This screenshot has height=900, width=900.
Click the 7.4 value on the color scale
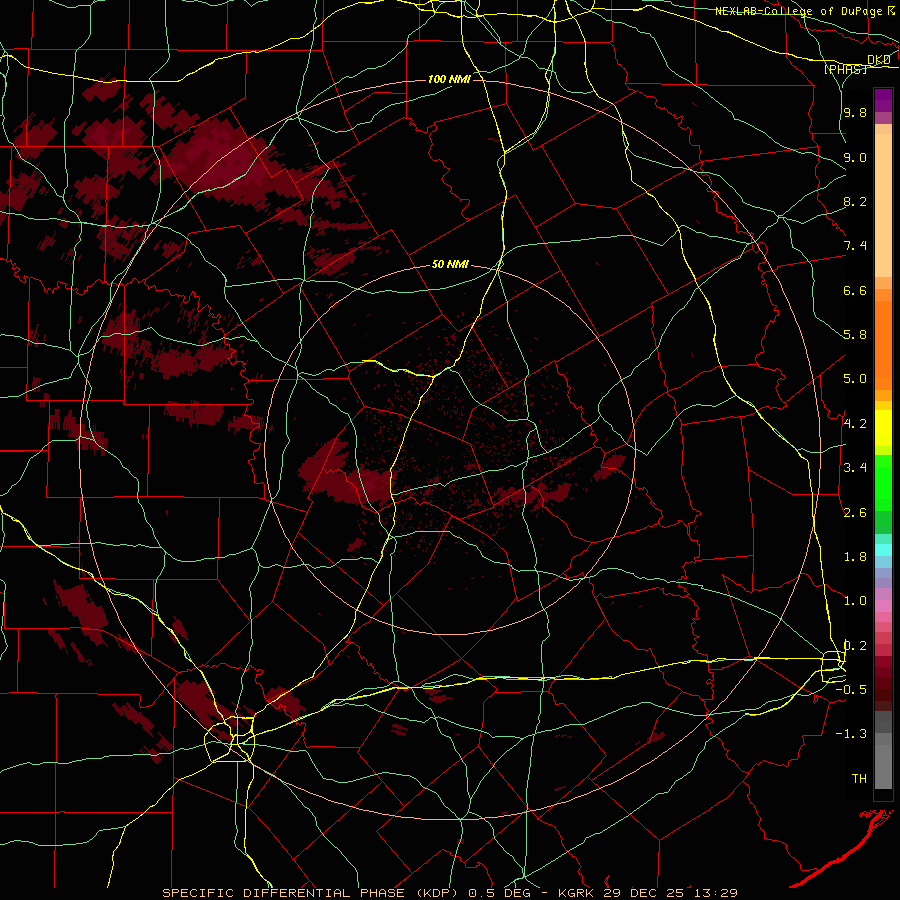coord(855,246)
